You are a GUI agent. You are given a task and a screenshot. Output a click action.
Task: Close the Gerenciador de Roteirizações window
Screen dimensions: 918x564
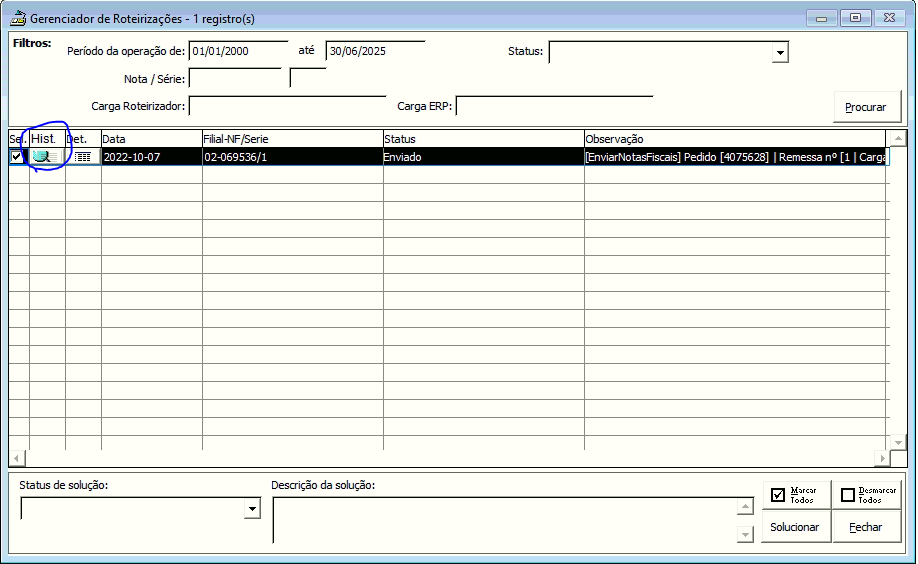(889, 18)
